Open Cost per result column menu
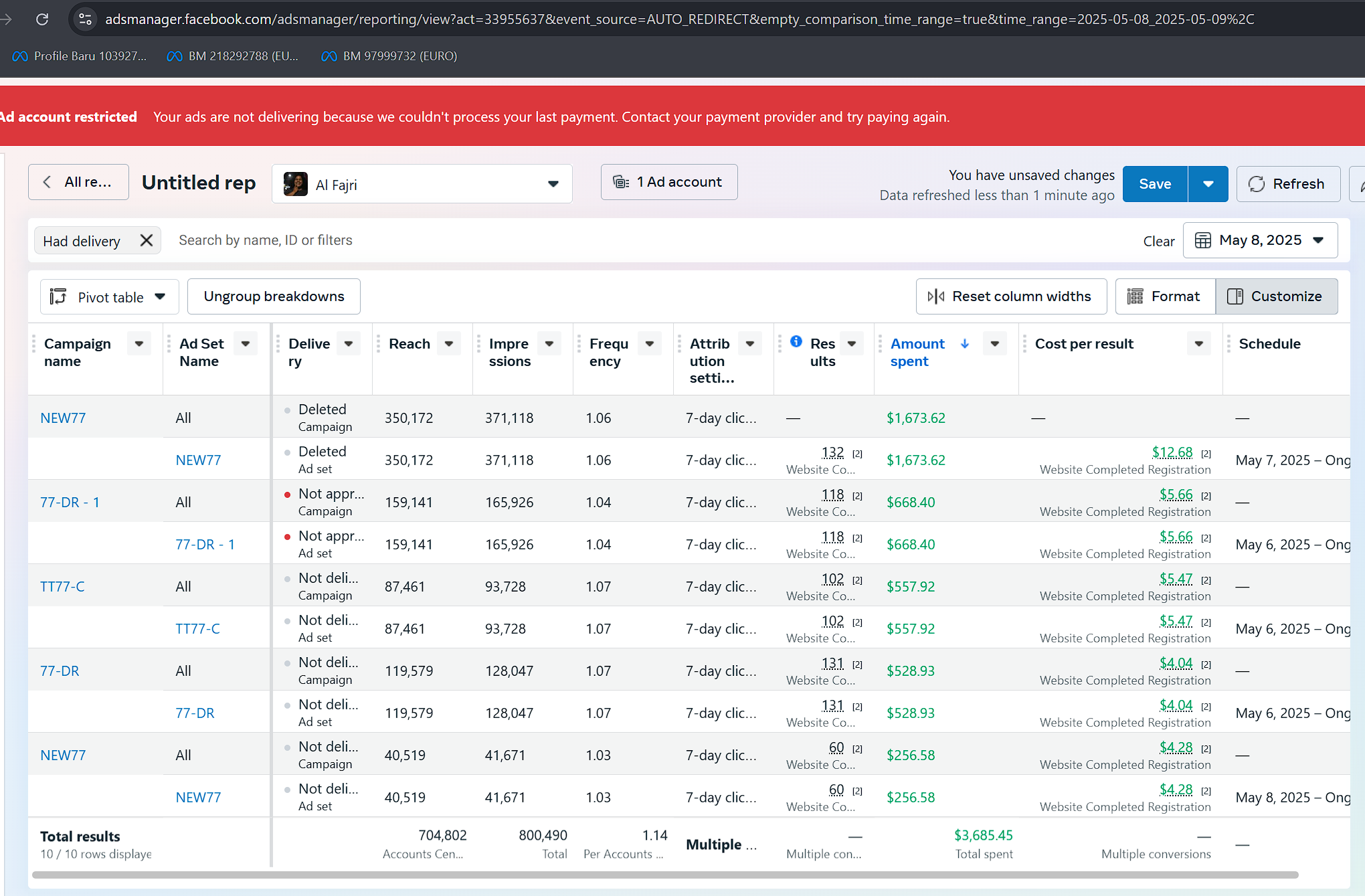This screenshot has width=1365, height=896. [1199, 343]
